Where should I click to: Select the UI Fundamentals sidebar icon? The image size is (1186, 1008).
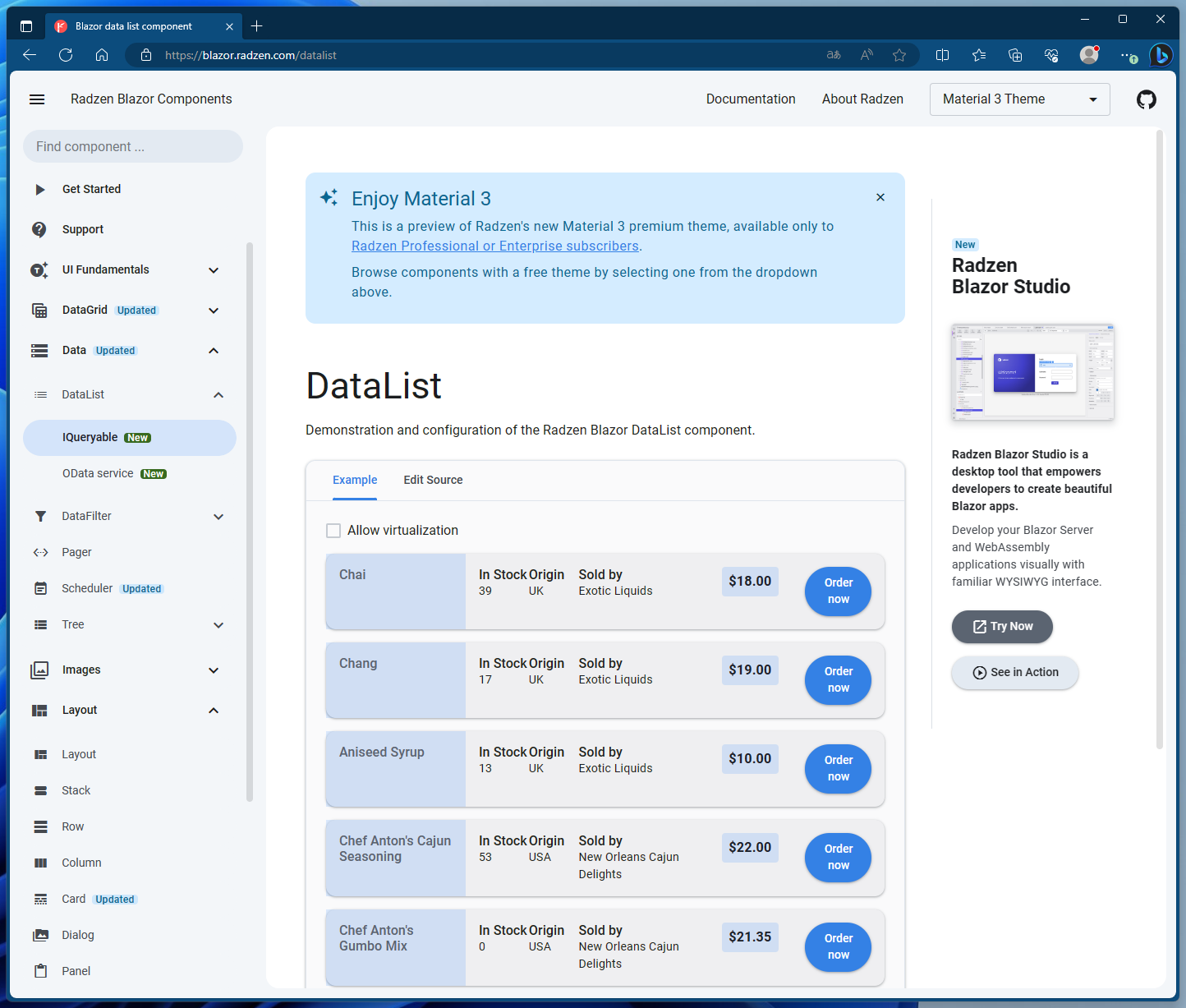(x=39, y=269)
